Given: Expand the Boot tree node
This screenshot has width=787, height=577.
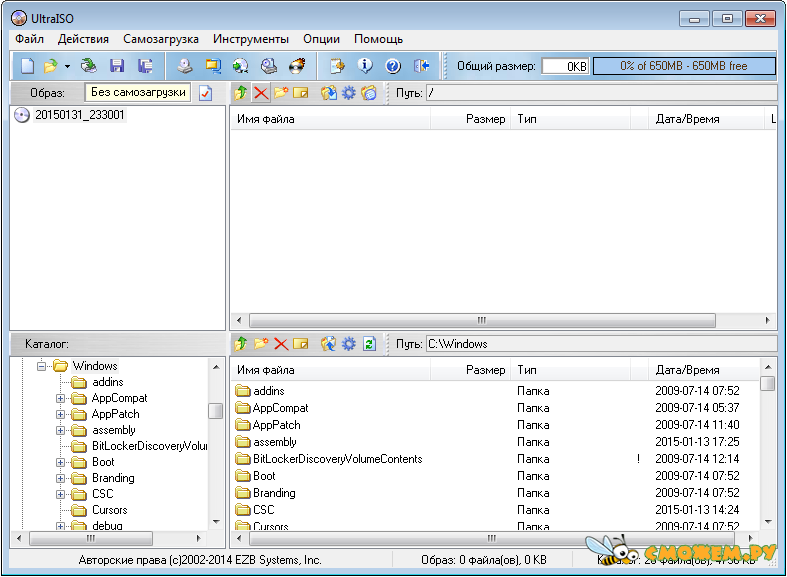Looking at the screenshot, I should 60,462.
